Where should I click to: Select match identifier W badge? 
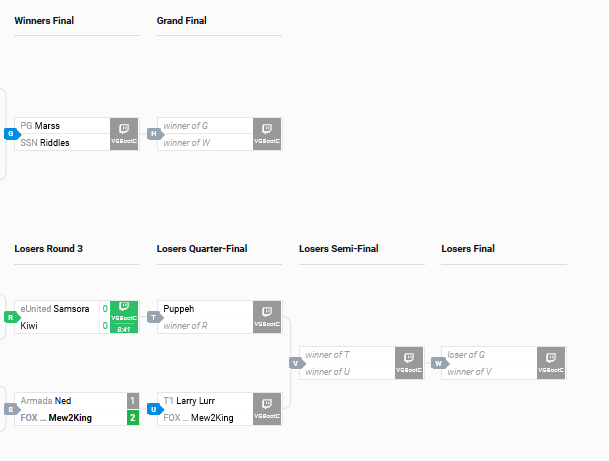[440, 364]
